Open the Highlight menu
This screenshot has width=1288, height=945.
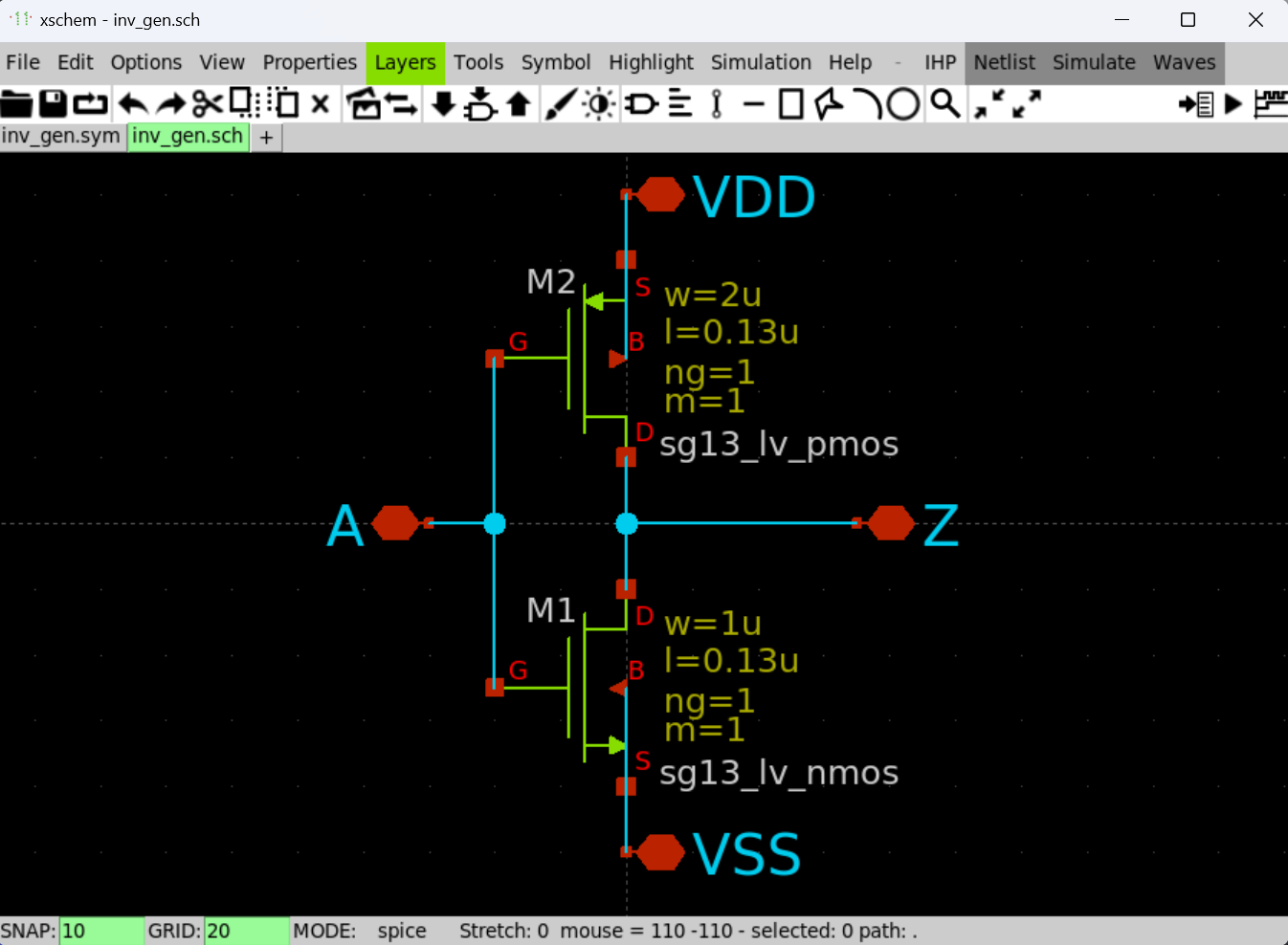(x=651, y=63)
